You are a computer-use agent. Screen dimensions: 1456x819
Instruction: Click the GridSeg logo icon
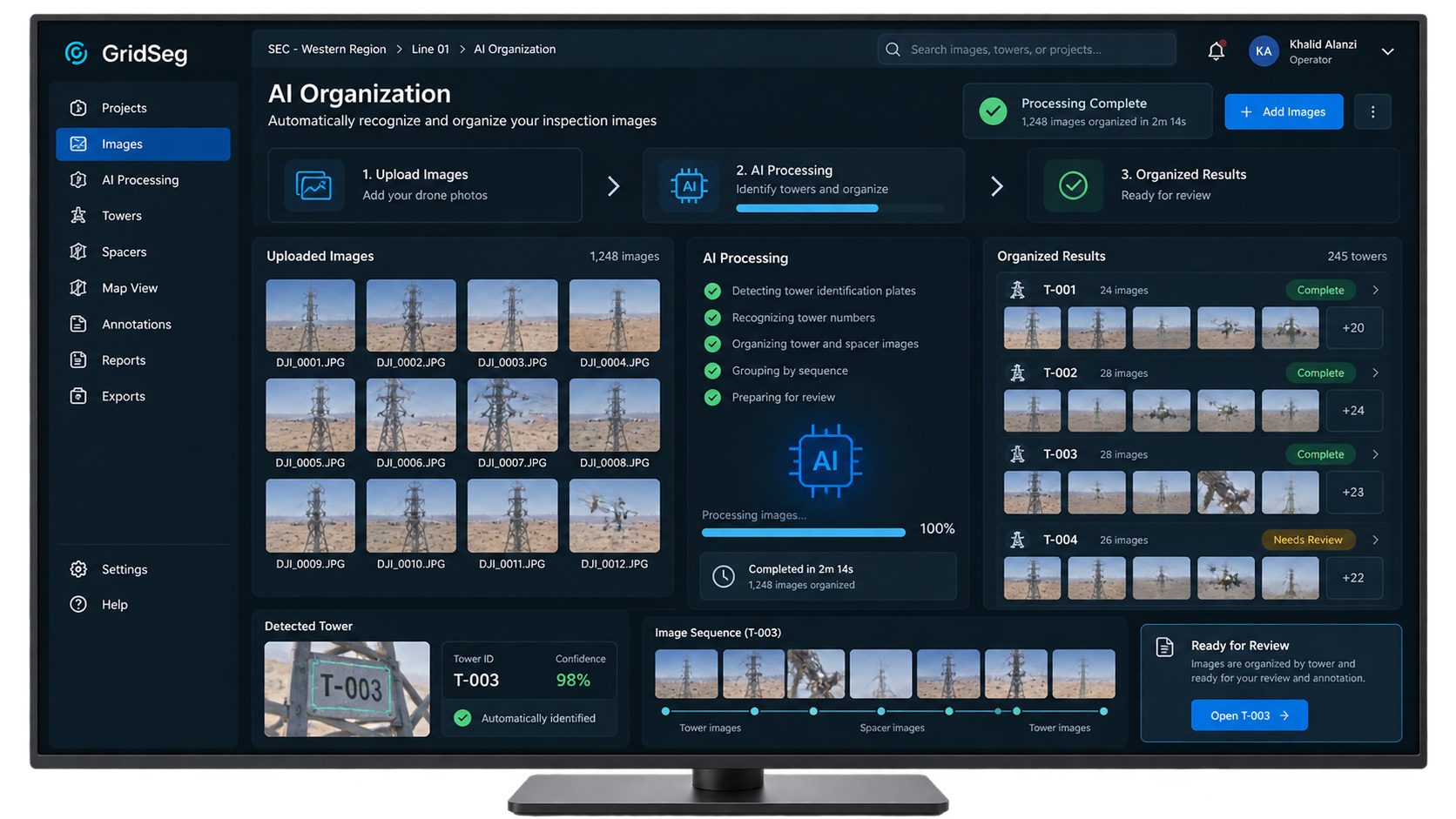tap(77, 53)
